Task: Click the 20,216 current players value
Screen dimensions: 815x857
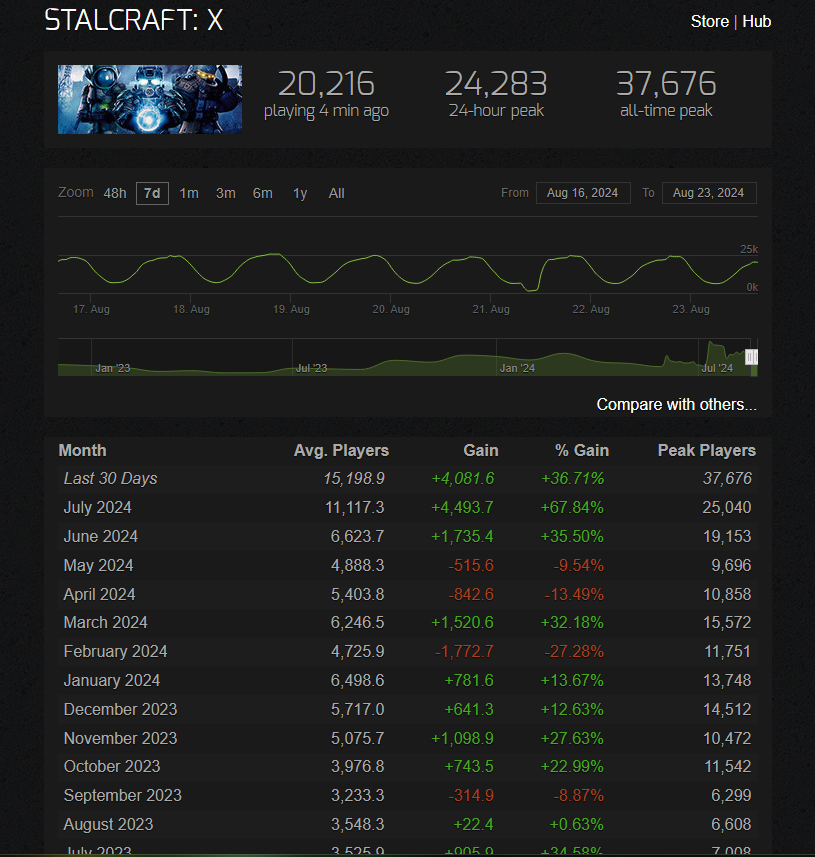Action: (x=326, y=84)
